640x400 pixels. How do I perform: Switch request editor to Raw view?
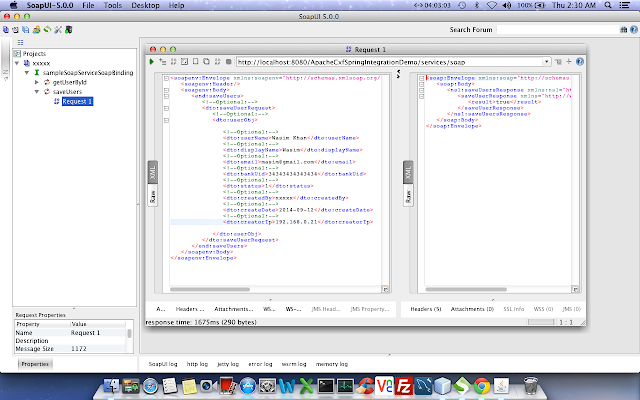click(x=153, y=196)
